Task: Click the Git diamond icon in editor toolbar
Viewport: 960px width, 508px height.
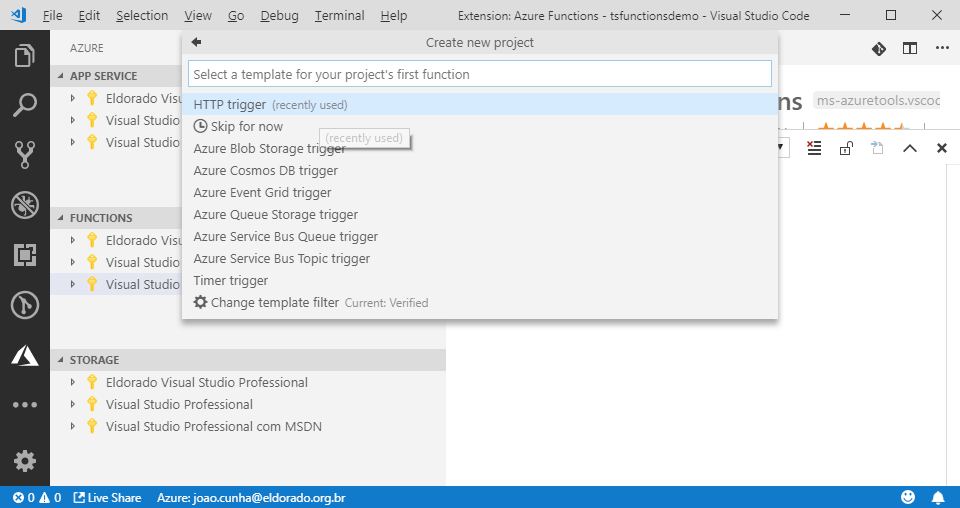Action: click(879, 48)
